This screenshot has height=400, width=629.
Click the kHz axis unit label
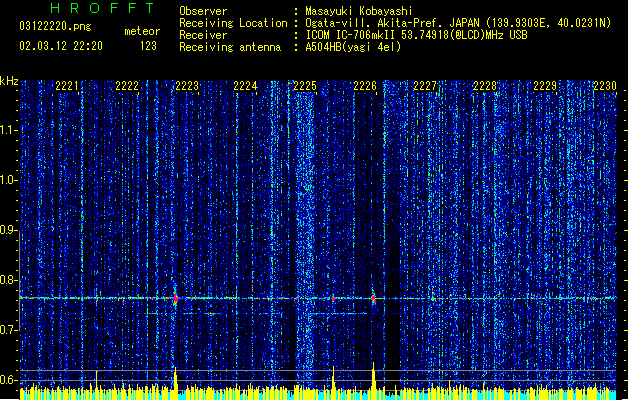9,81
